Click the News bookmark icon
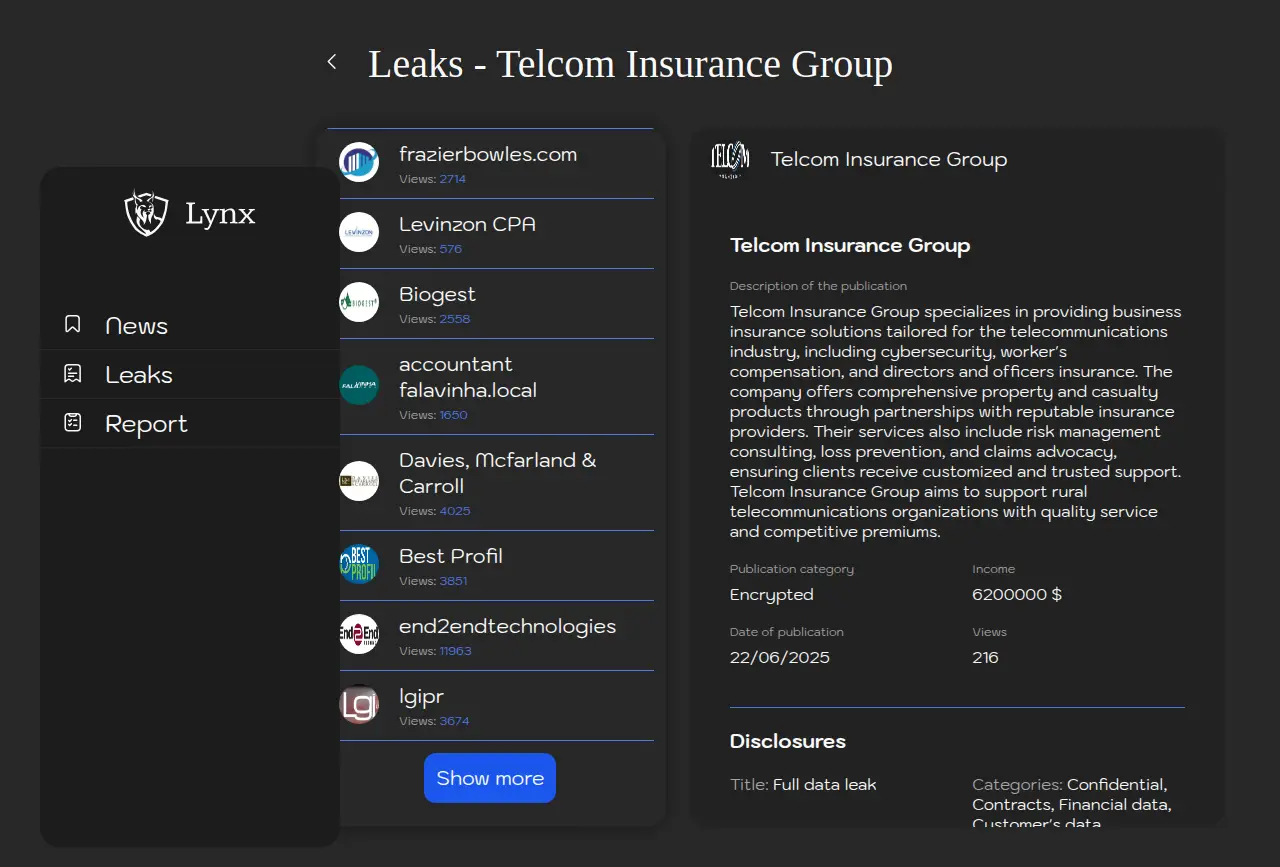 [x=72, y=325]
